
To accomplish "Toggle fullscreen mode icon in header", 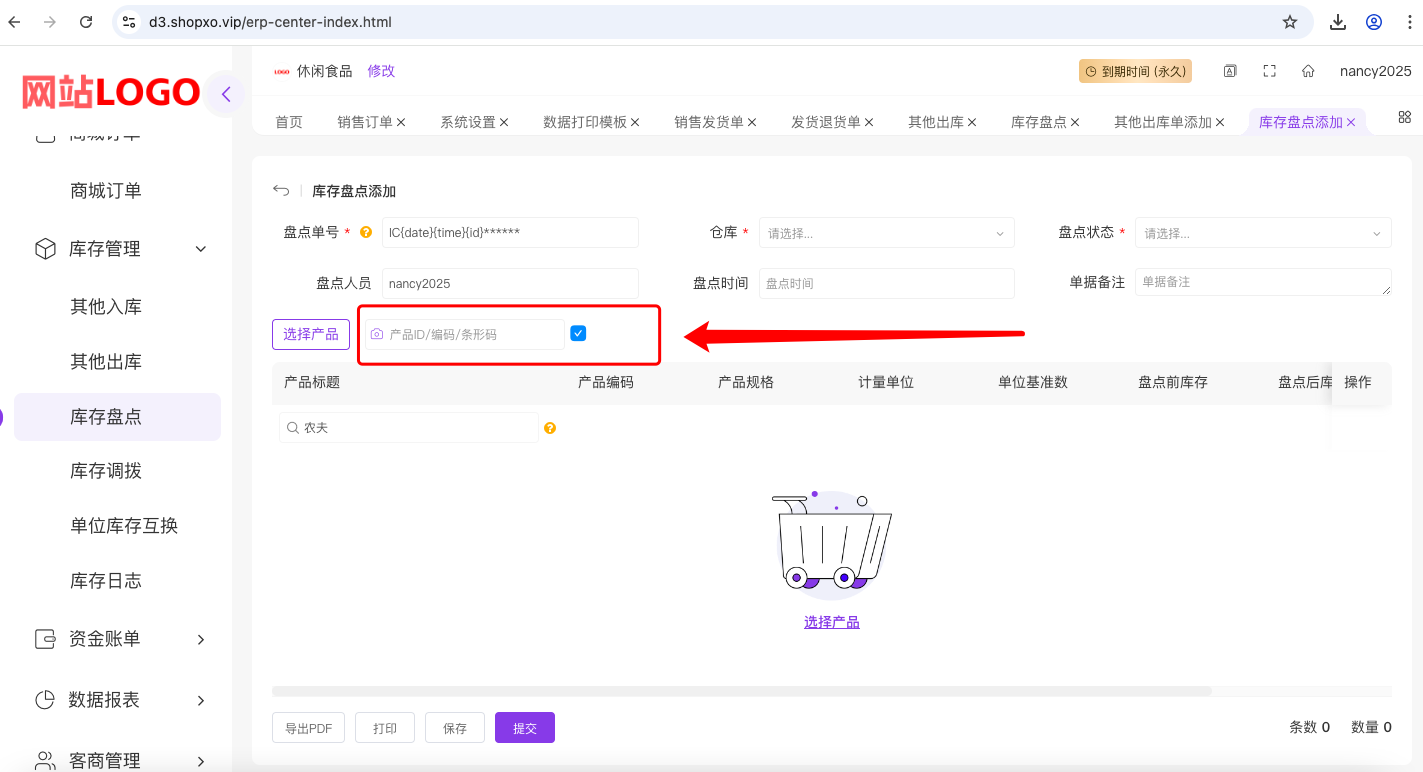I will pos(1270,71).
